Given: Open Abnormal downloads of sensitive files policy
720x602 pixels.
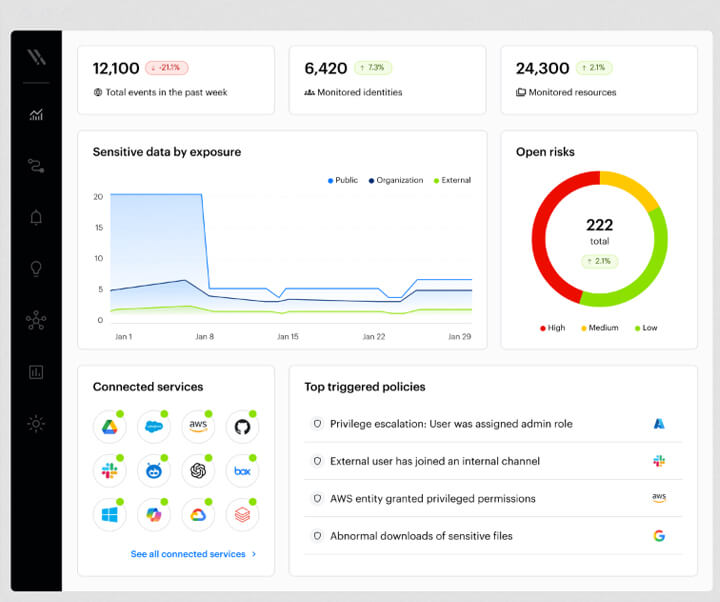Looking at the screenshot, I should click(x=420, y=536).
